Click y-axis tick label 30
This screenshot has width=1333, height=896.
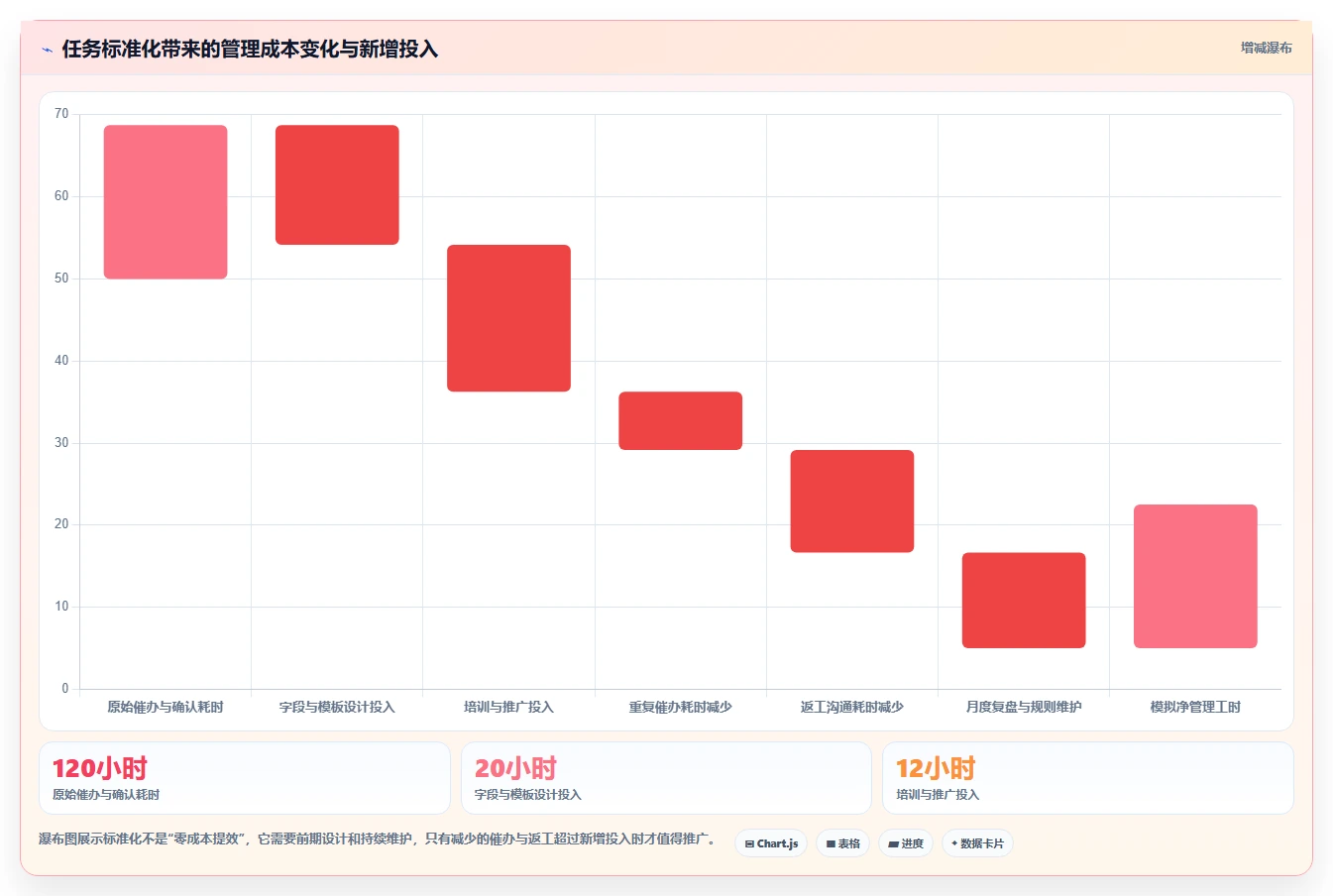click(x=61, y=443)
